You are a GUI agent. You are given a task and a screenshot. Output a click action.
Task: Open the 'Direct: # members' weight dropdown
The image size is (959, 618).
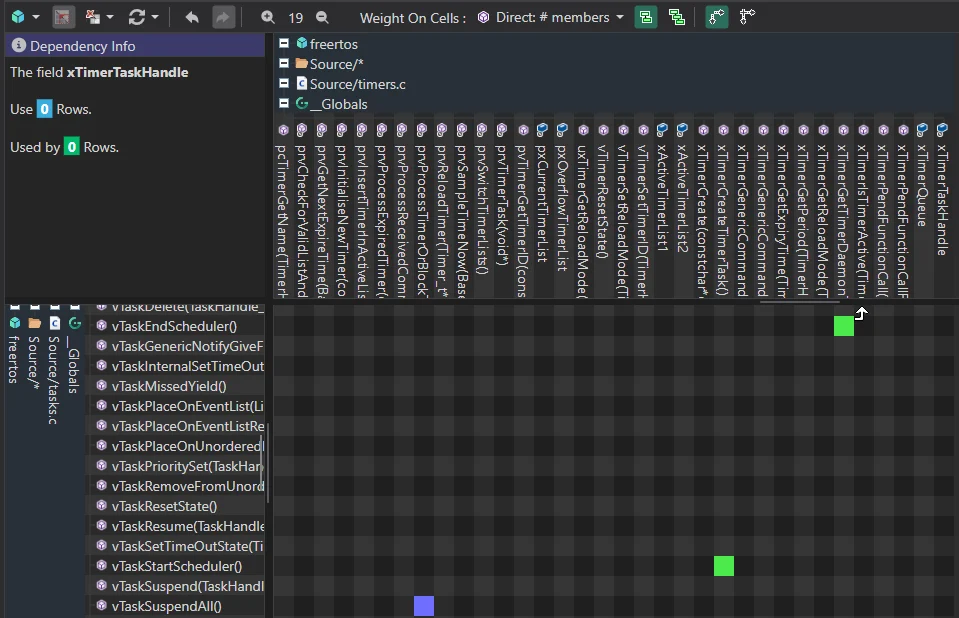pyautogui.click(x=550, y=17)
